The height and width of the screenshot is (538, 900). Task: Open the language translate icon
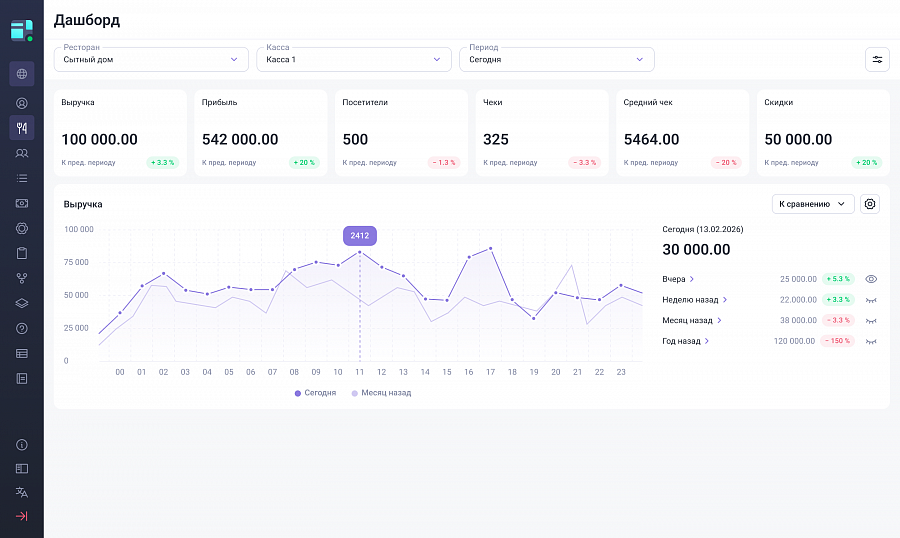tap(22, 493)
